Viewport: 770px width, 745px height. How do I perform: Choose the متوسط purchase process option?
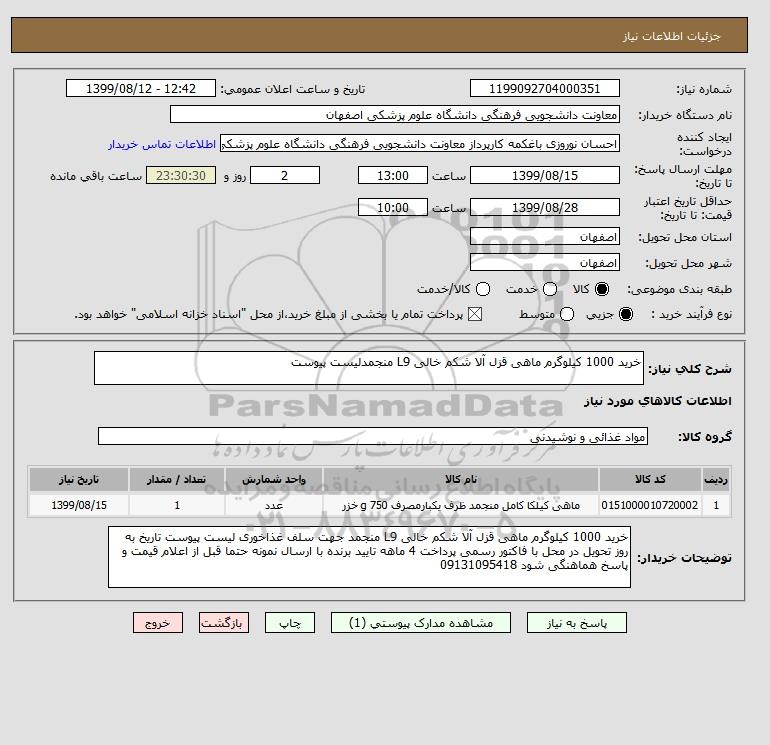coord(567,314)
